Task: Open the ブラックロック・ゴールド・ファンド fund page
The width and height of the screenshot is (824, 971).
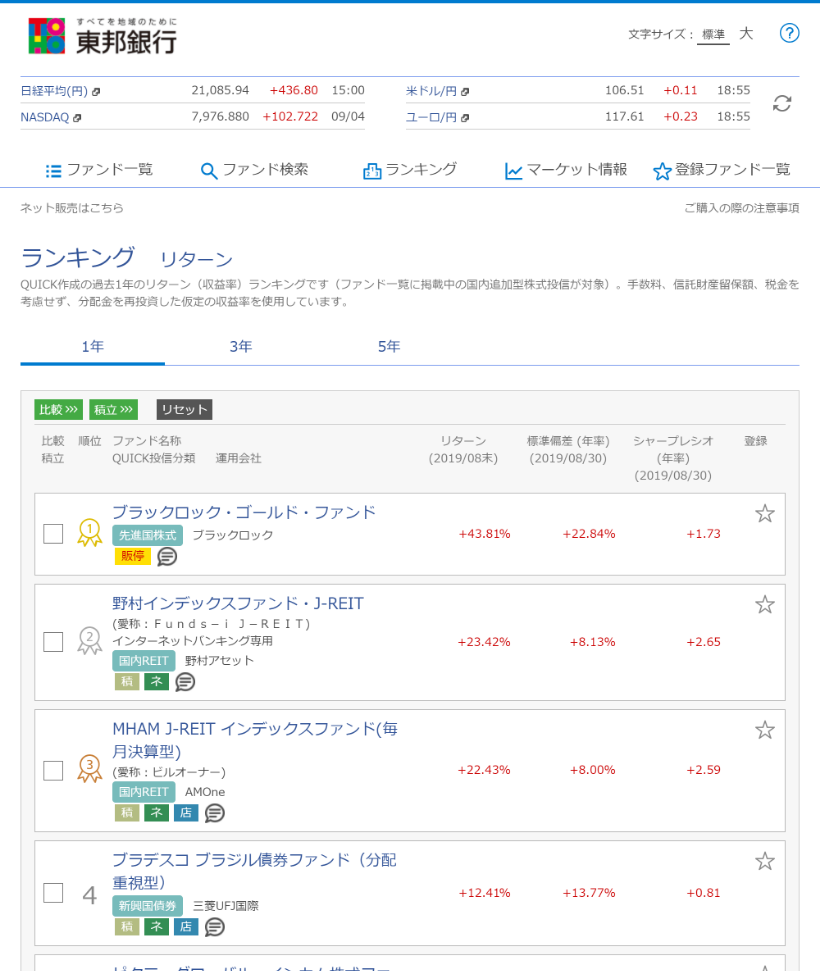Action: (x=244, y=513)
